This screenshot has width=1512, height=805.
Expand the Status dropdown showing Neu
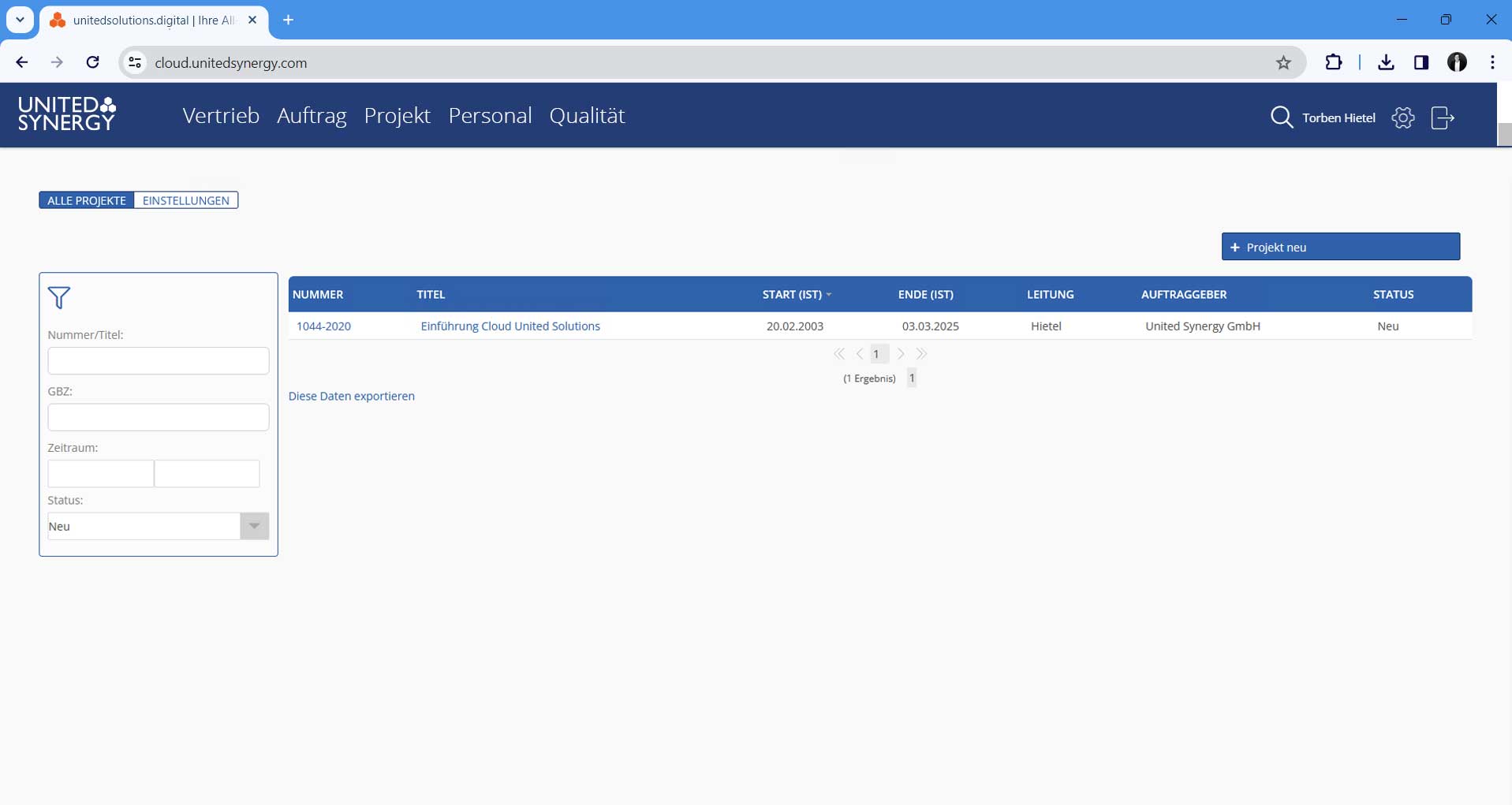pos(254,526)
